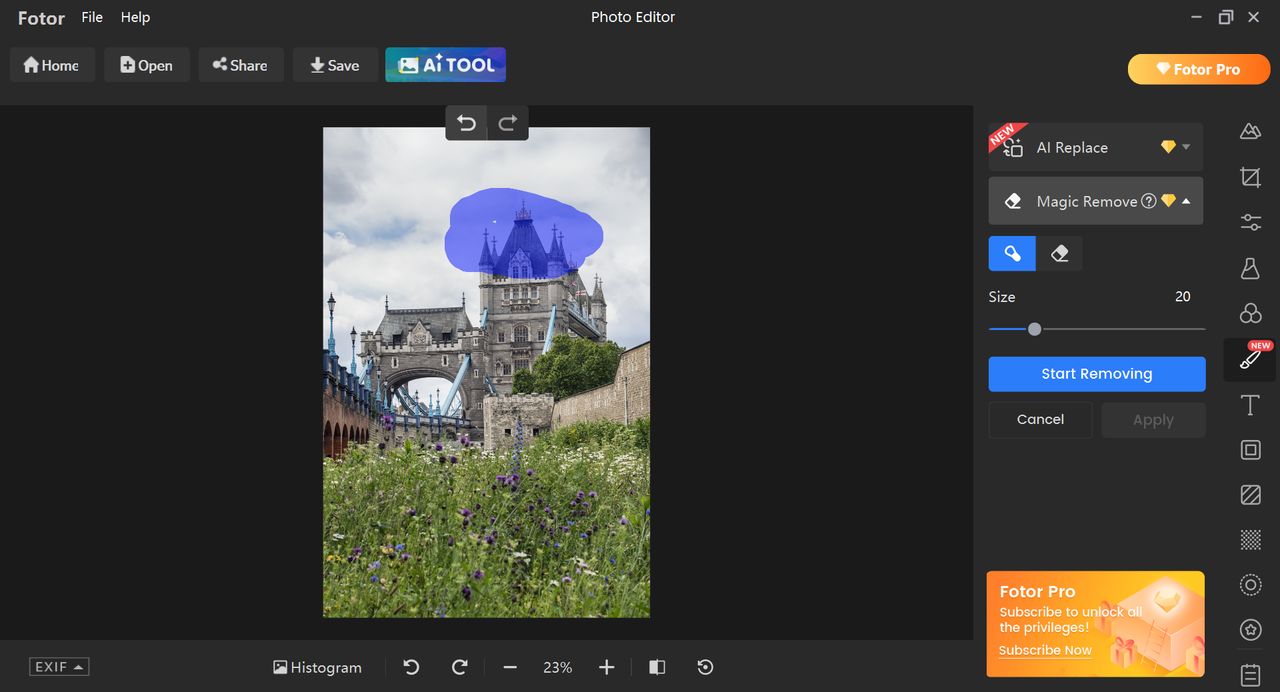This screenshot has width=1280, height=692.
Task: Expand the EXIF info panel
Action: (x=59, y=667)
